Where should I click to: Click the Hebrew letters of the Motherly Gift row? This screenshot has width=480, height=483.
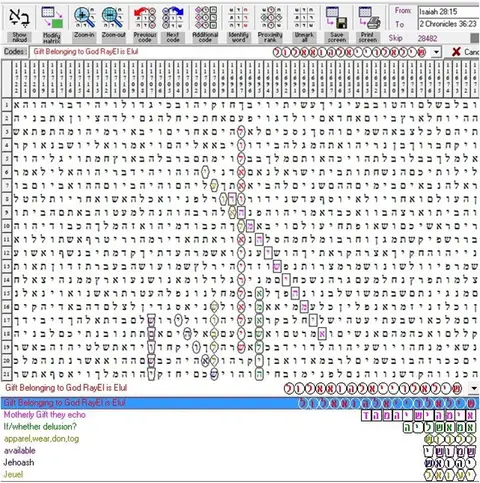(419, 415)
